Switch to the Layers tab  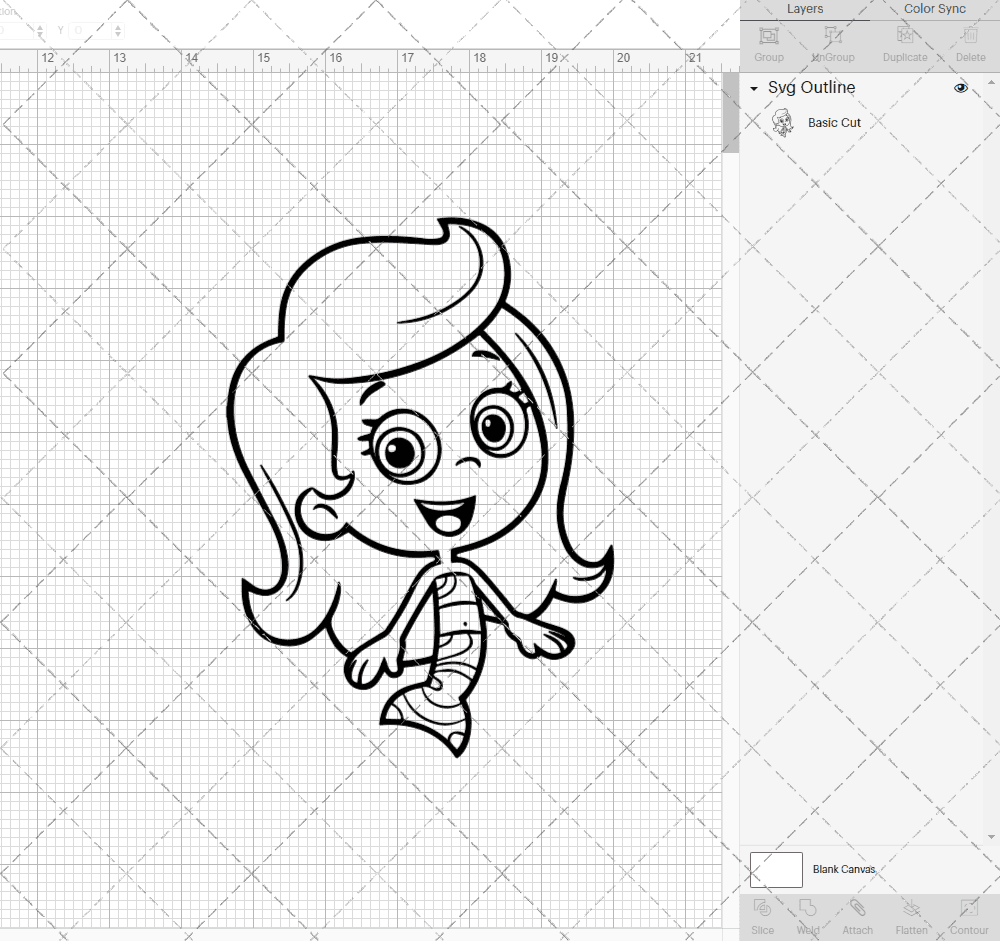click(805, 9)
